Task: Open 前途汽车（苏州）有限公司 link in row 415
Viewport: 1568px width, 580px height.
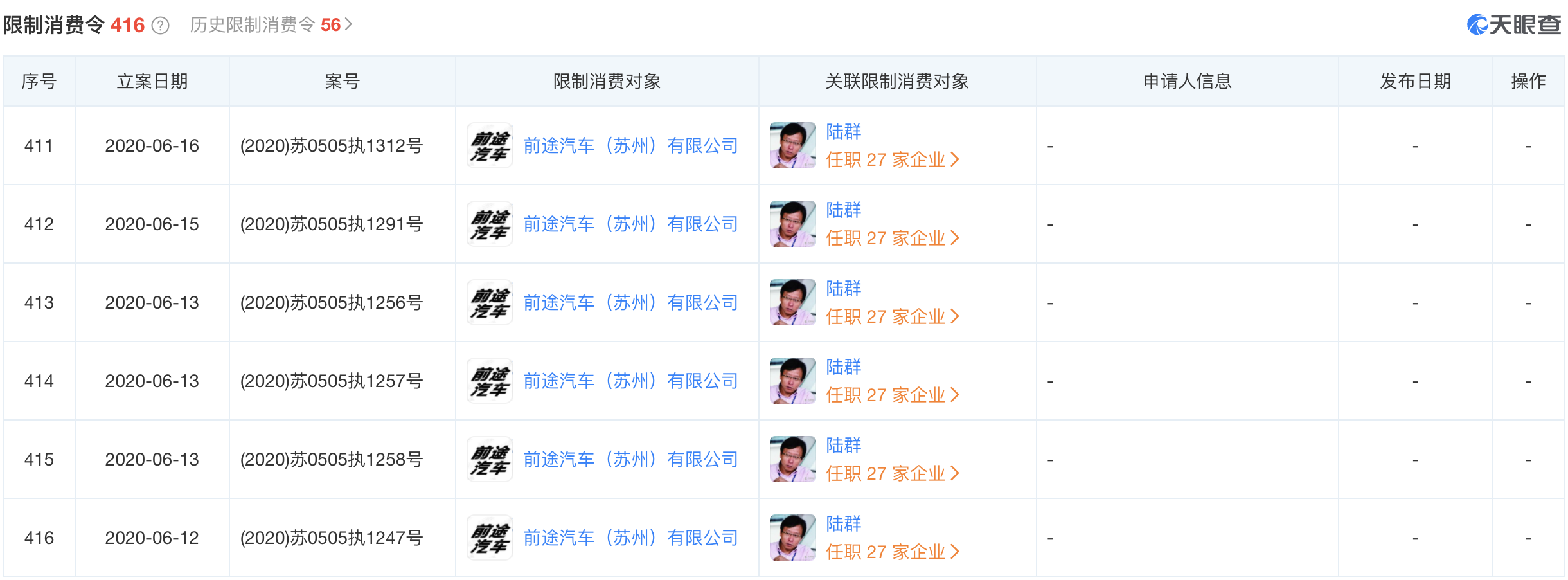Action: pyautogui.click(x=630, y=460)
